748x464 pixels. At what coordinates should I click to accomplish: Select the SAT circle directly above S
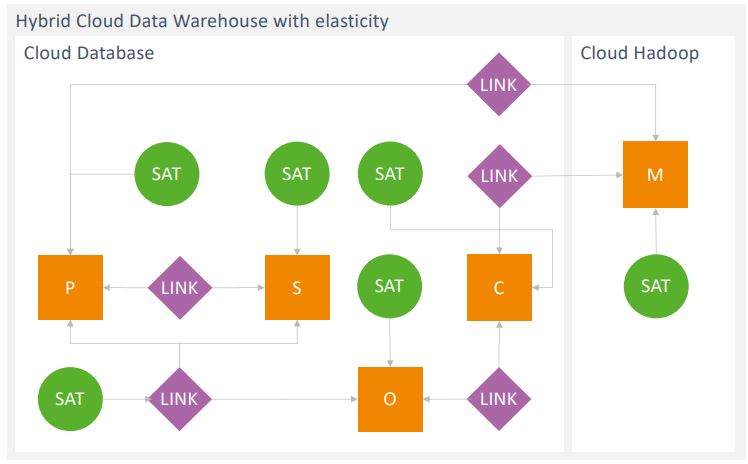coord(297,174)
